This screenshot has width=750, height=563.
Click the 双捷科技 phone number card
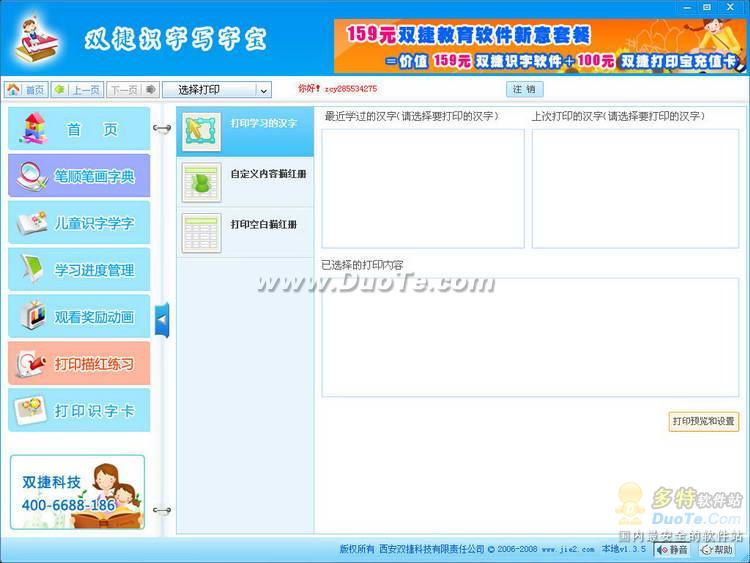click(x=77, y=492)
